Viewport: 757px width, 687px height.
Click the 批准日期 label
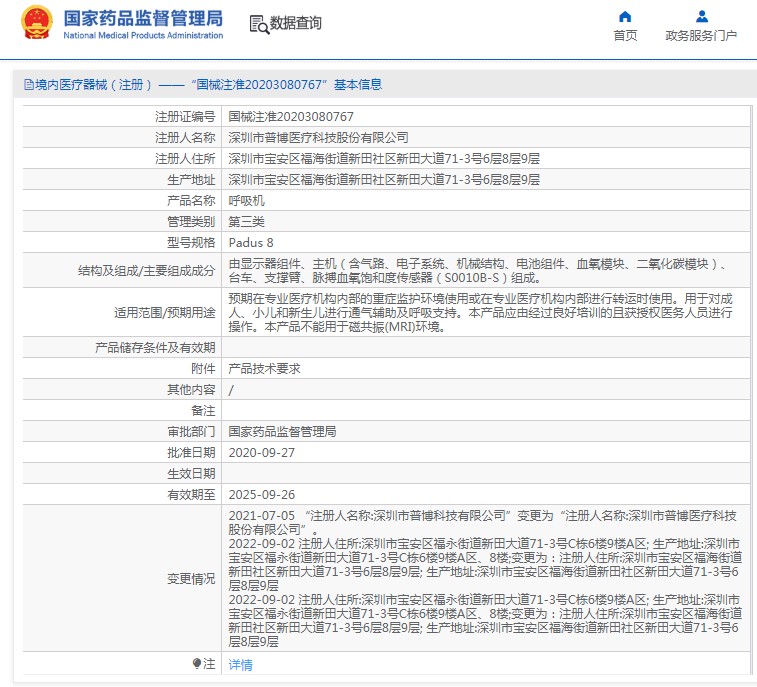[x=191, y=452]
